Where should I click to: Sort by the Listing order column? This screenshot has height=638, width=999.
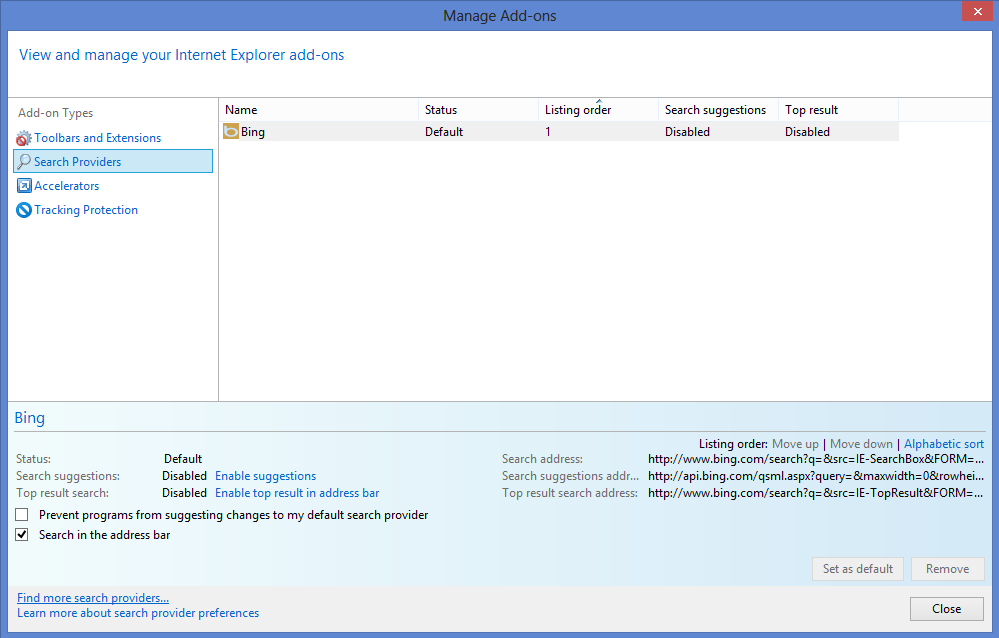(x=598, y=110)
